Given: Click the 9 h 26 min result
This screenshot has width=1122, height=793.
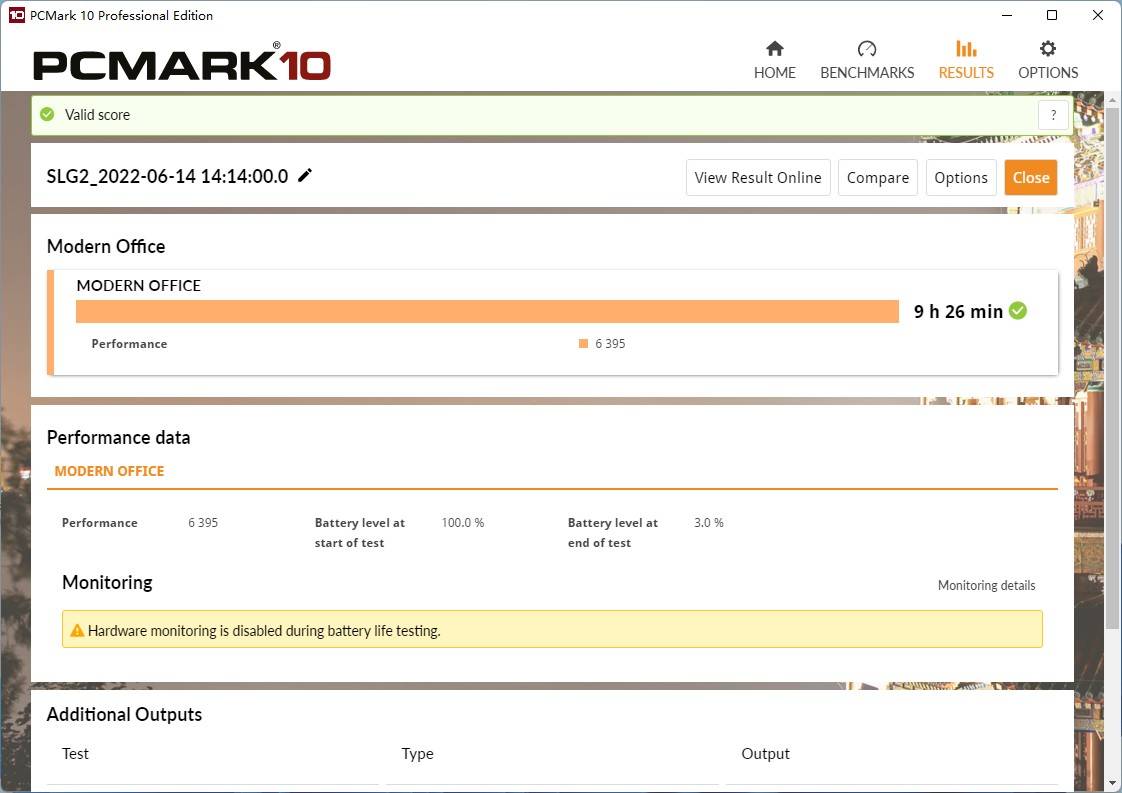Looking at the screenshot, I should click(958, 311).
